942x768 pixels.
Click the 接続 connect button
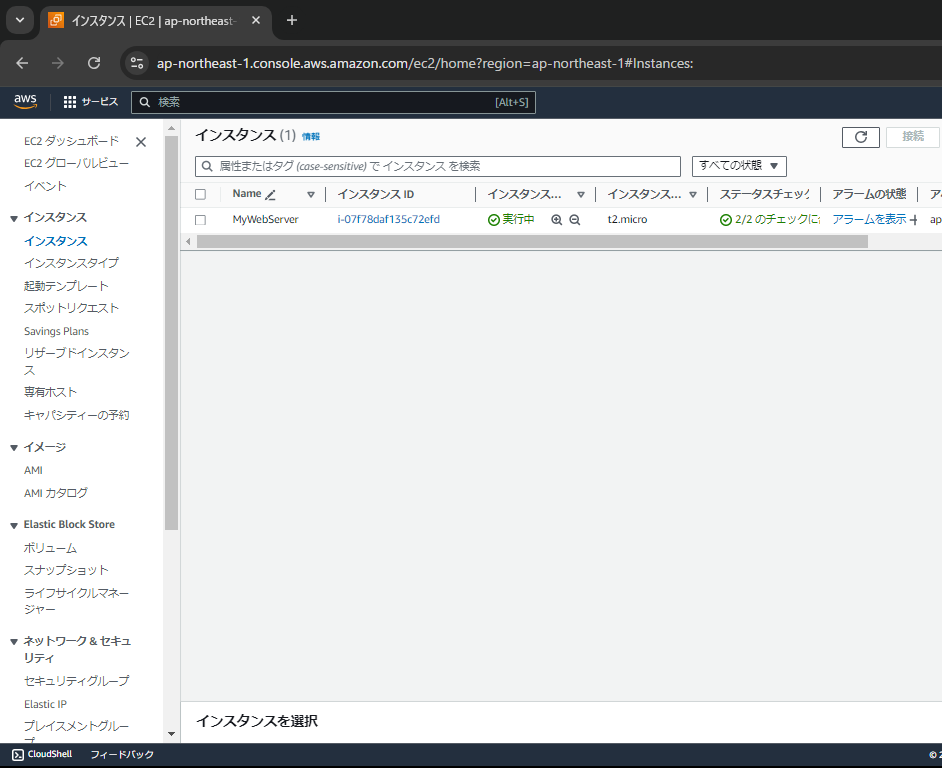pos(913,137)
